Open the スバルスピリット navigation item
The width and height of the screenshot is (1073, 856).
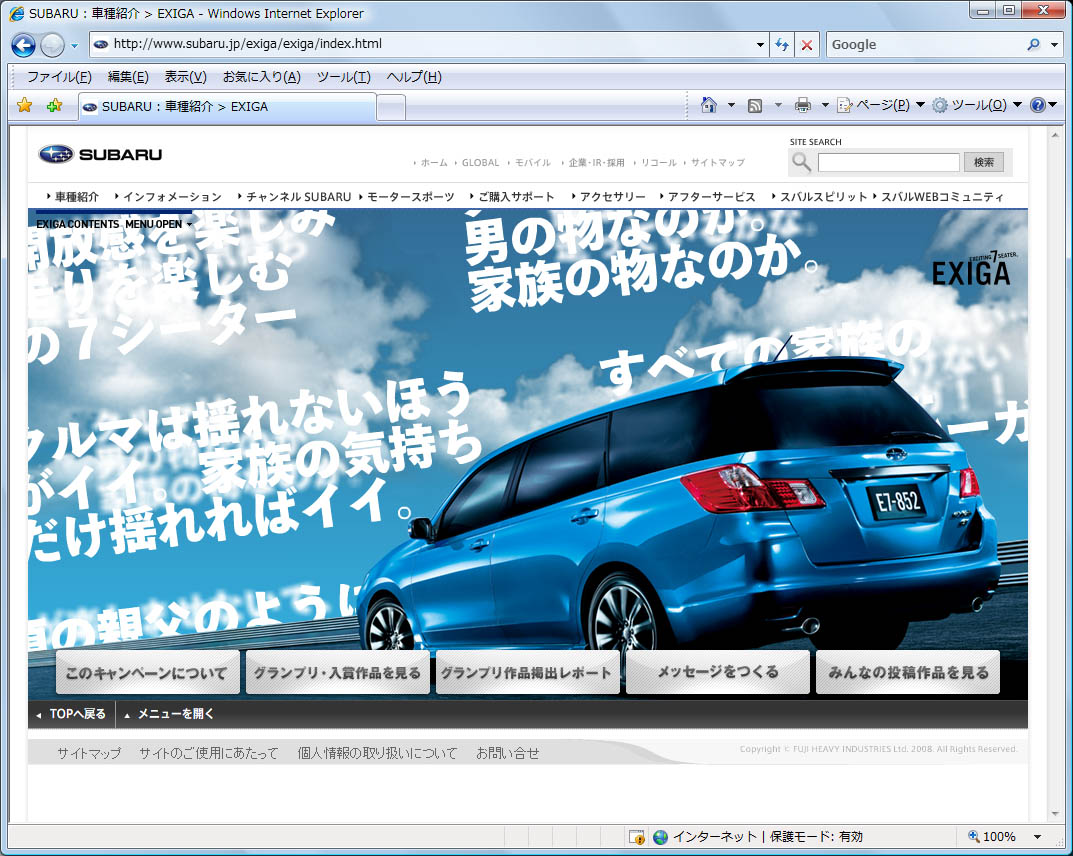823,197
